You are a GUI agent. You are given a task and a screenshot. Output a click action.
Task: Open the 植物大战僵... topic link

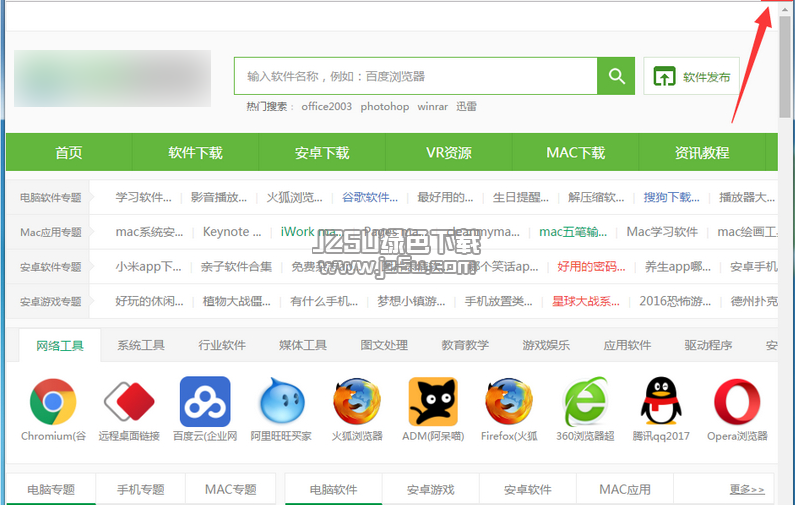tap(237, 301)
